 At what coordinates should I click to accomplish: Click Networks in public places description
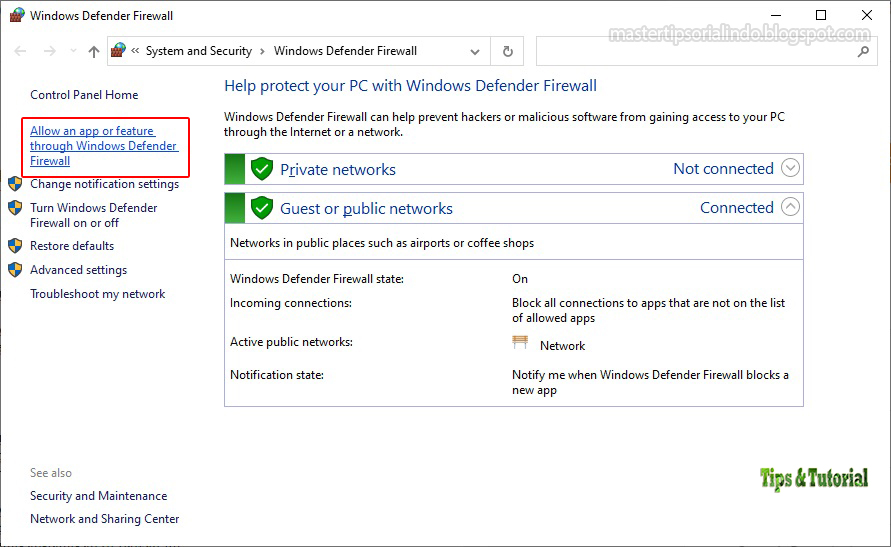pos(382,243)
